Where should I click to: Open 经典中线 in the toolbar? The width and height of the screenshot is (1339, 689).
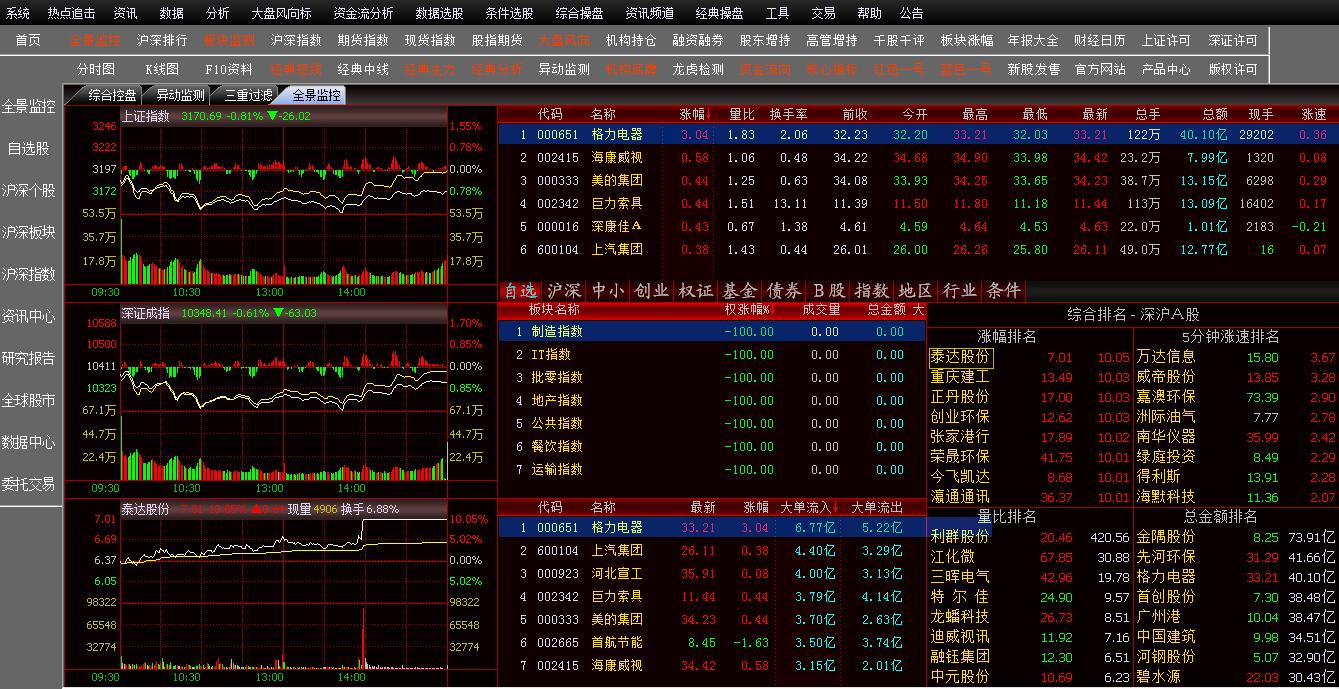pyautogui.click(x=363, y=69)
